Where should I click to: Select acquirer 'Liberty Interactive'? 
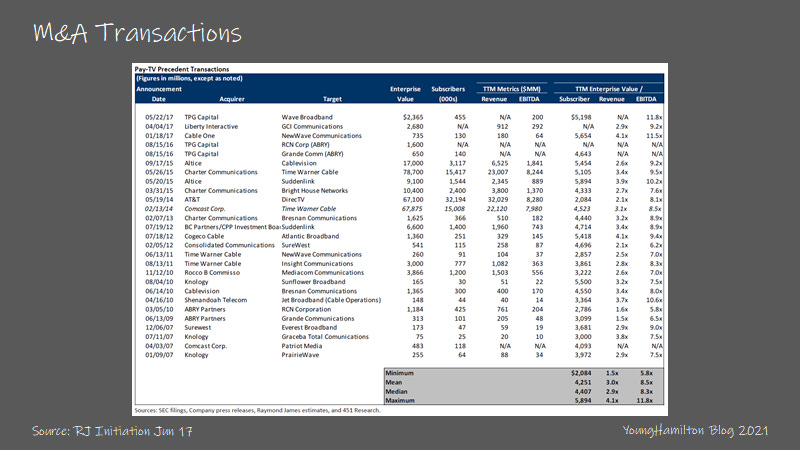pos(211,127)
